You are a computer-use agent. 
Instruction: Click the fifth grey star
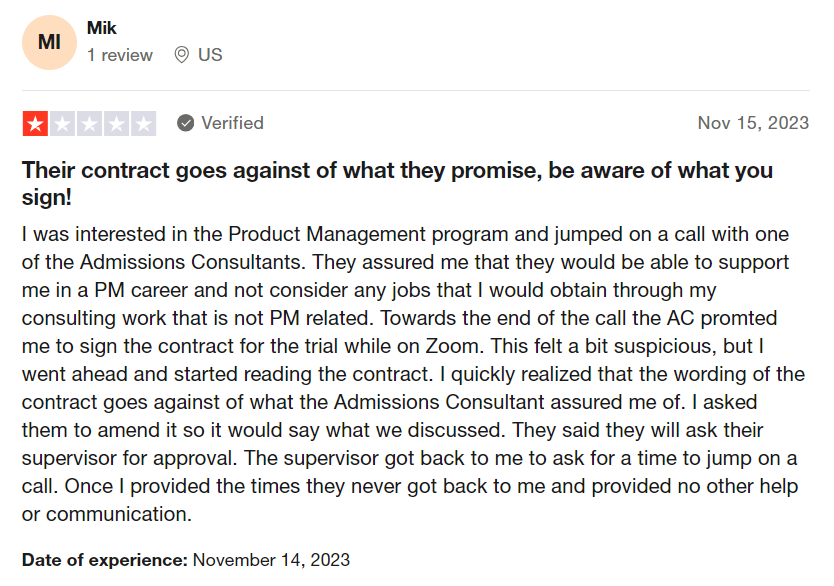click(143, 123)
